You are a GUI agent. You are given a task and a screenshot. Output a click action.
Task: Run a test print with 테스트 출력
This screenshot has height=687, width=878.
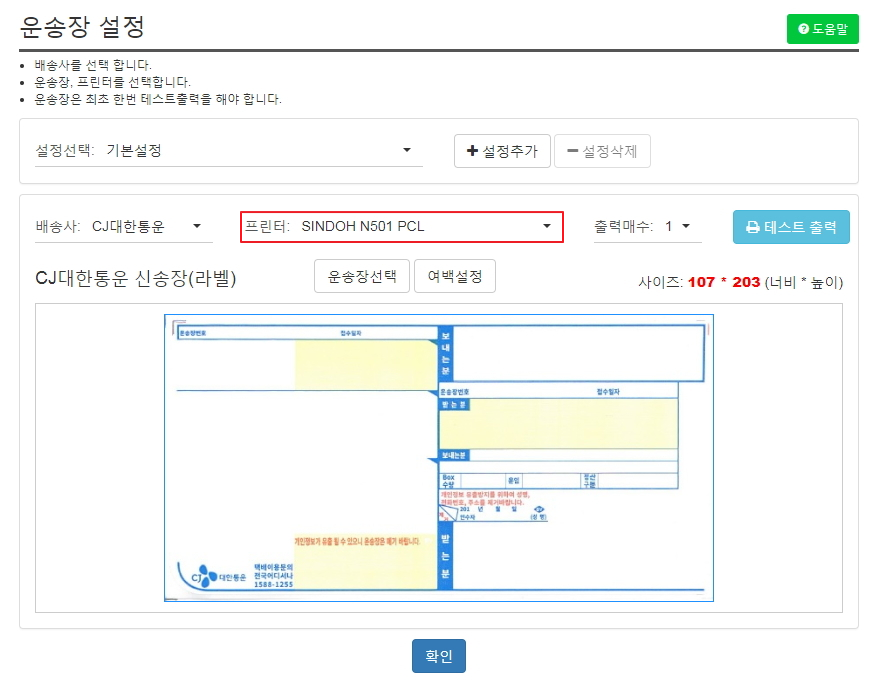click(x=791, y=227)
